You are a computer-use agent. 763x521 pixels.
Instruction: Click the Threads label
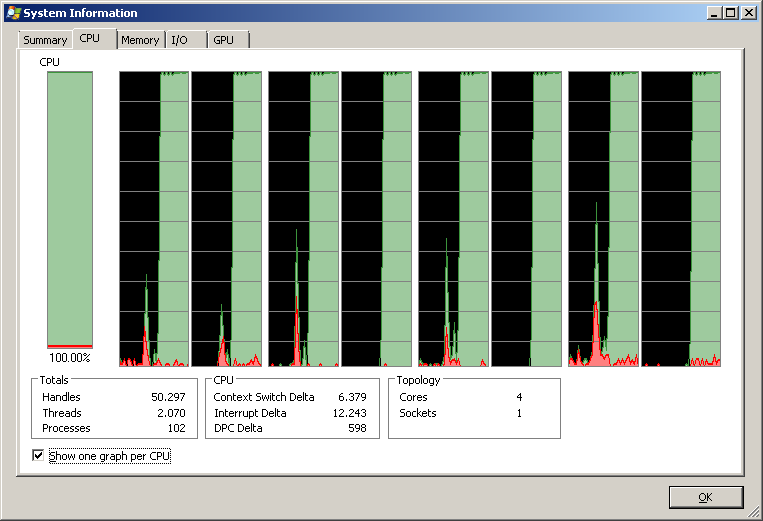[62, 413]
